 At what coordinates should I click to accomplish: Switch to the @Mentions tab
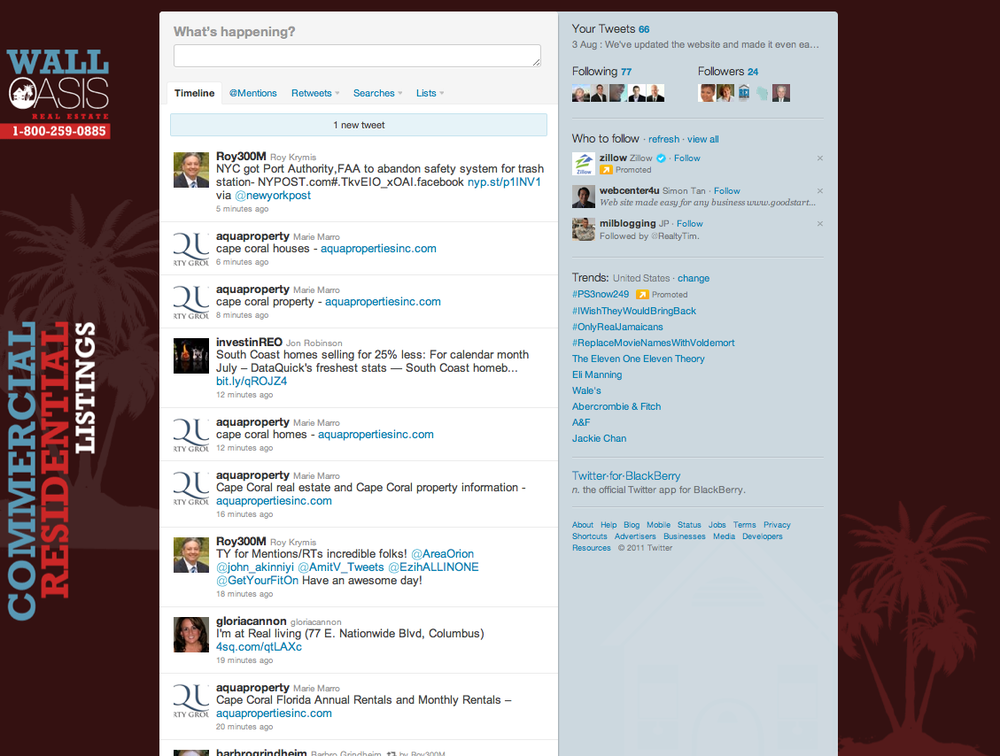click(x=253, y=93)
